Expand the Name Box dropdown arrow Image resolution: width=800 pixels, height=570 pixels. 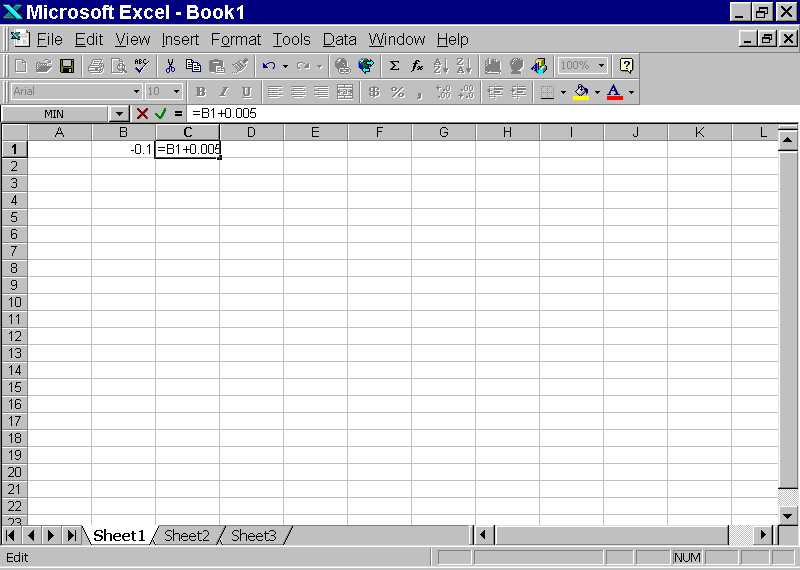coord(119,114)
